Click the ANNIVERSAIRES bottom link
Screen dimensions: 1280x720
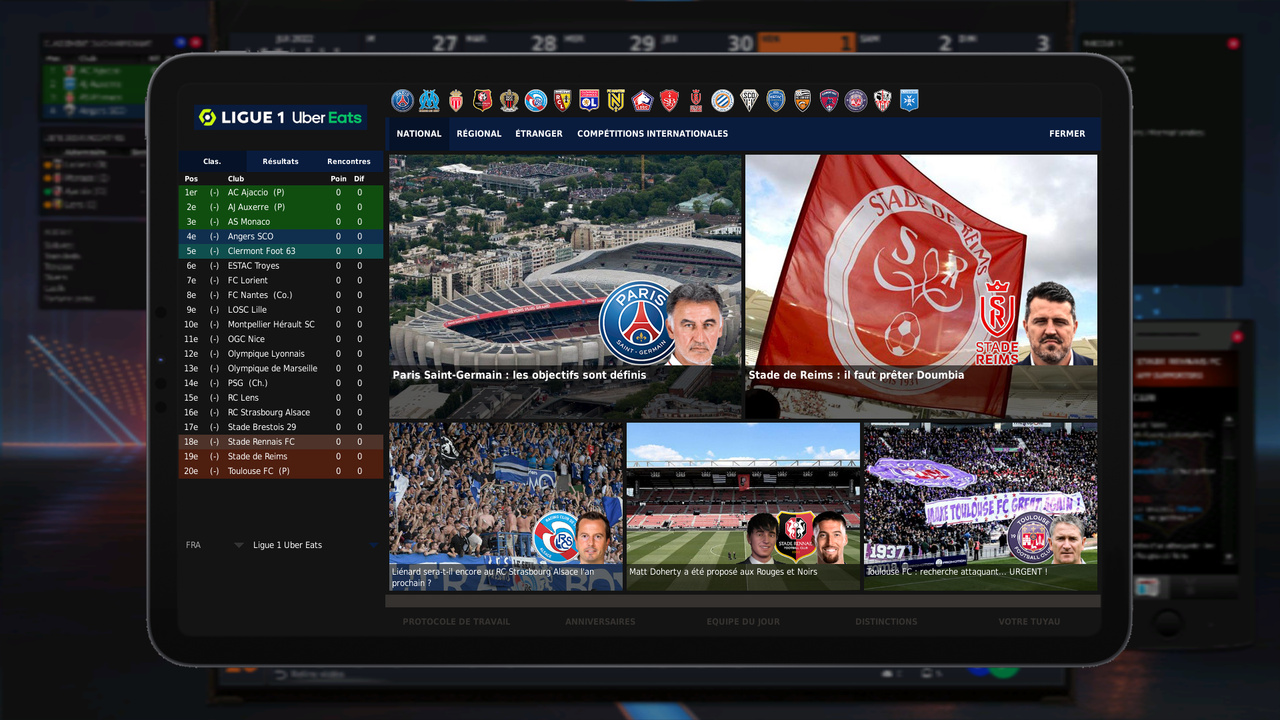(600, 621)
